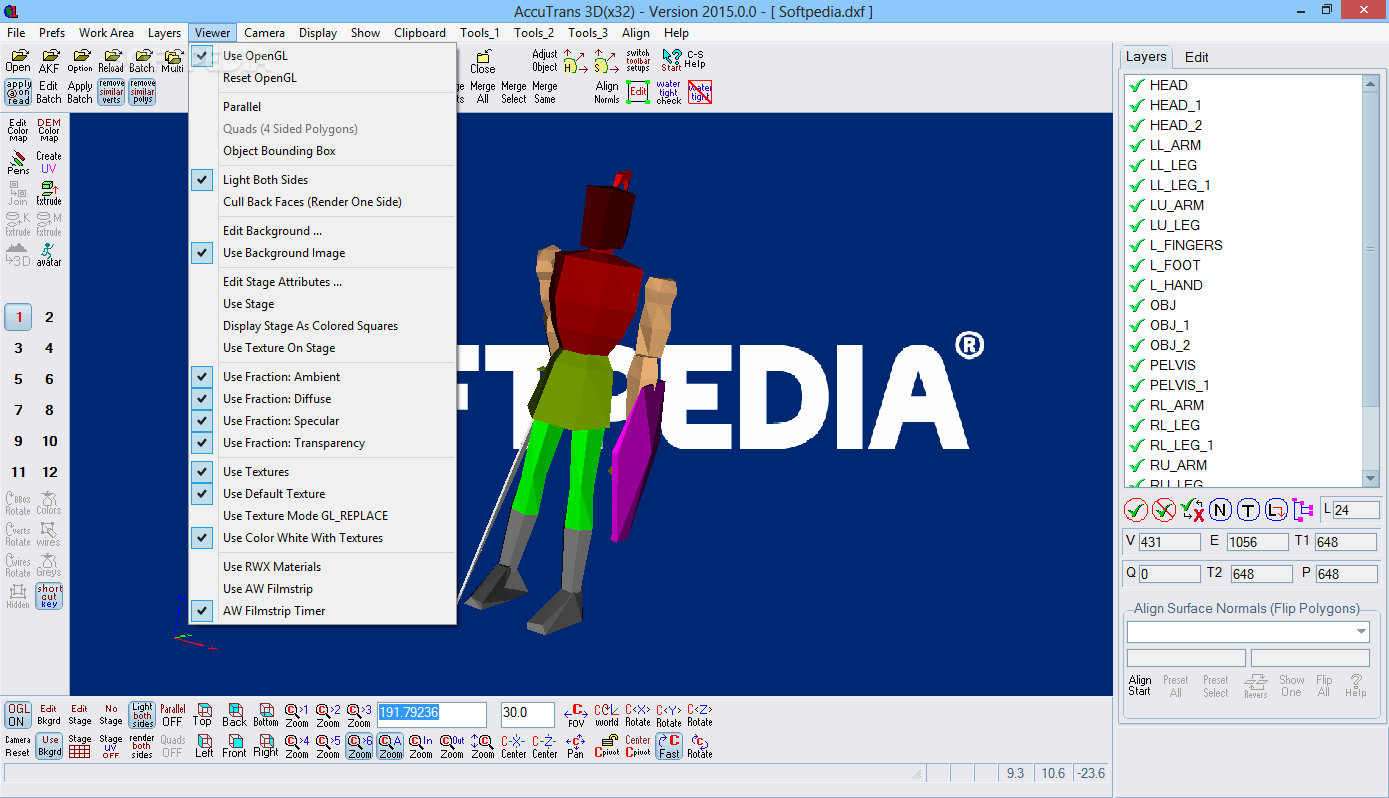Toggle the Light both sides toolbar button
Screen dimensions: 1389x798
[142, 714]
